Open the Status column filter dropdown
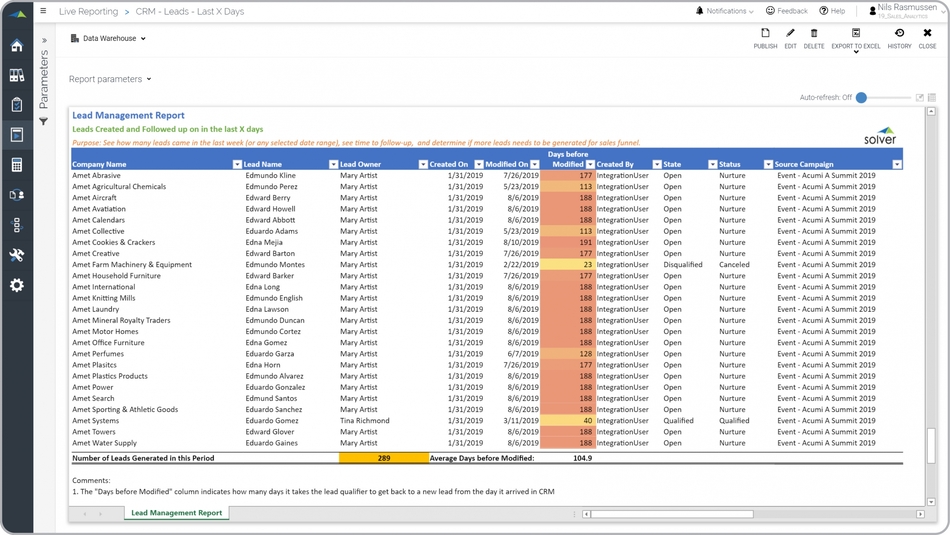Screen dimensions: 950x535 click(x=768, y=164)
